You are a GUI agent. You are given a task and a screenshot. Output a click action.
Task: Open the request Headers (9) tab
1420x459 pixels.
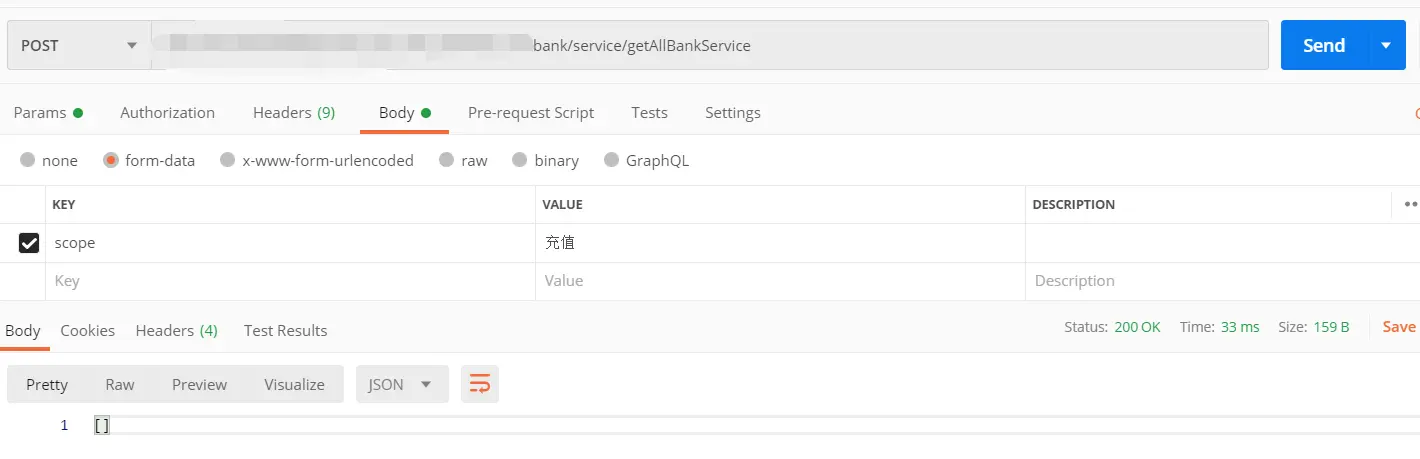click(x=294, y=113)
